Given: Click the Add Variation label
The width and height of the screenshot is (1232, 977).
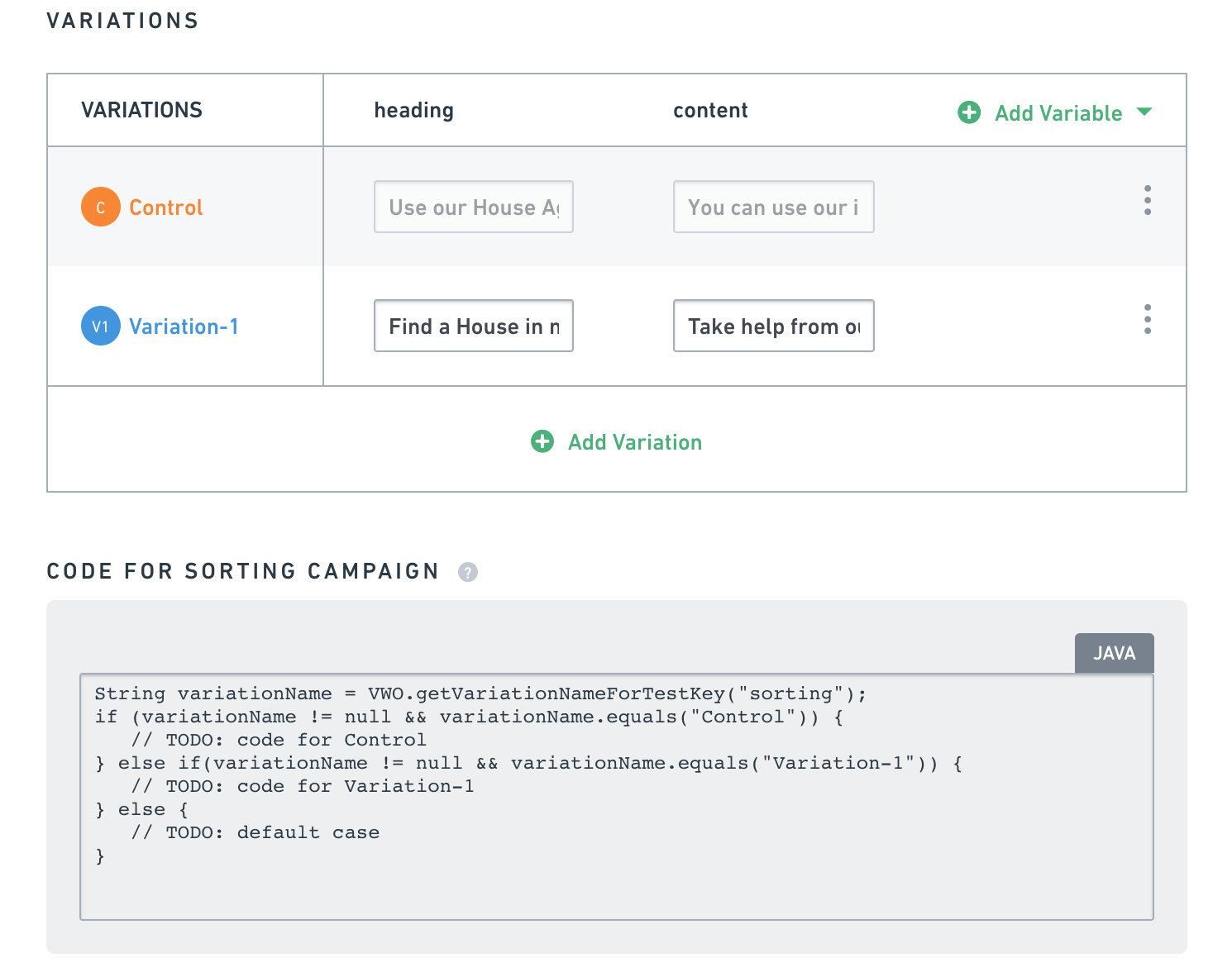Looking at the screenshot, I should [635, 442].
